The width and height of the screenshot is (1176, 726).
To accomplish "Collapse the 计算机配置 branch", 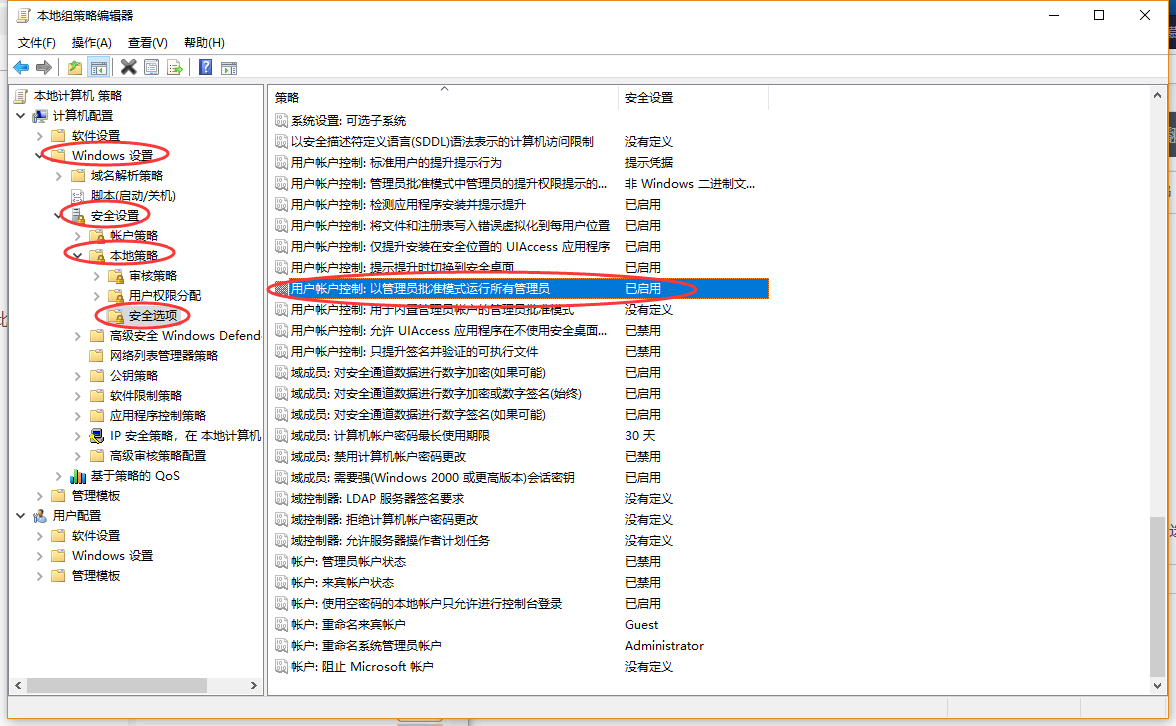I will pyautogui.click(x=22, y=115).
